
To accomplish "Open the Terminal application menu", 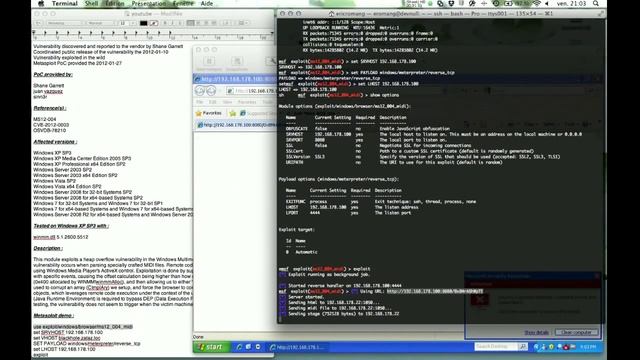I will click(64, 3).
